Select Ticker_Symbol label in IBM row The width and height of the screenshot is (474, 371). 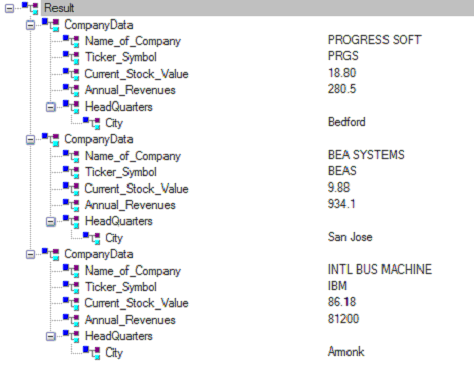click(x=121, y=287)
